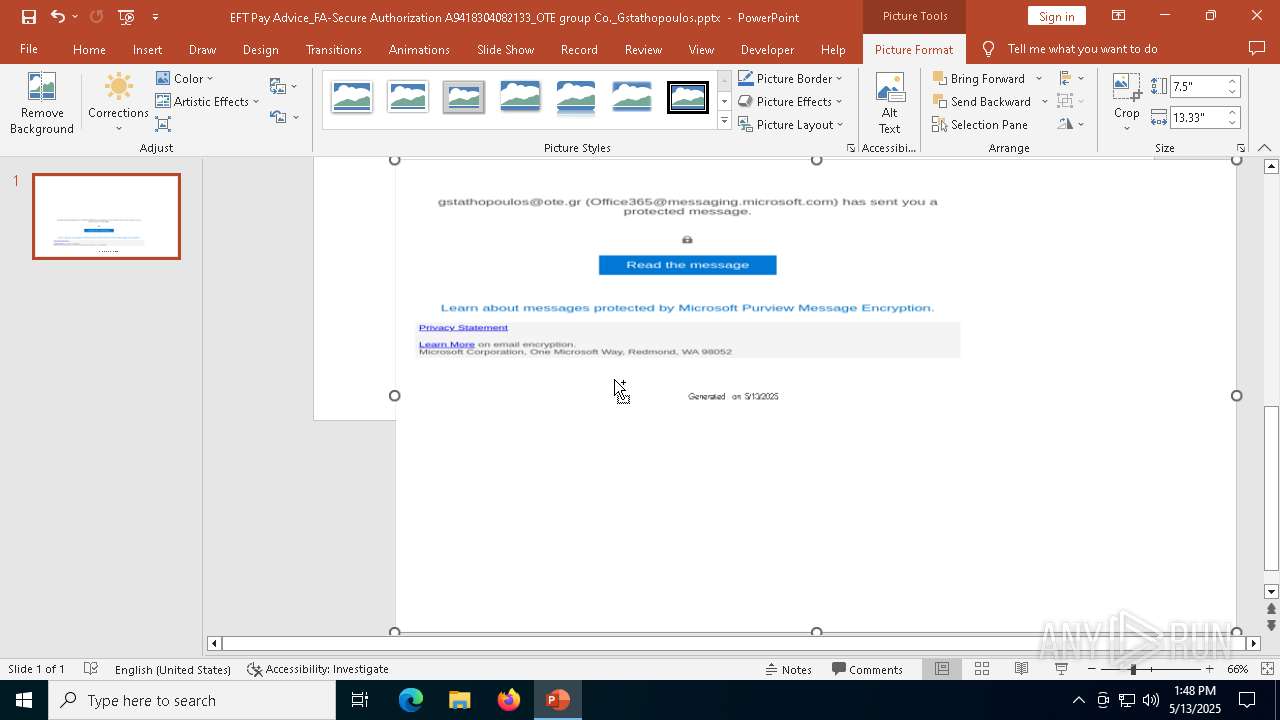Expand the Send Backward arrow menu
This screenshot has width=1280, height=720.
[1044, 101]
